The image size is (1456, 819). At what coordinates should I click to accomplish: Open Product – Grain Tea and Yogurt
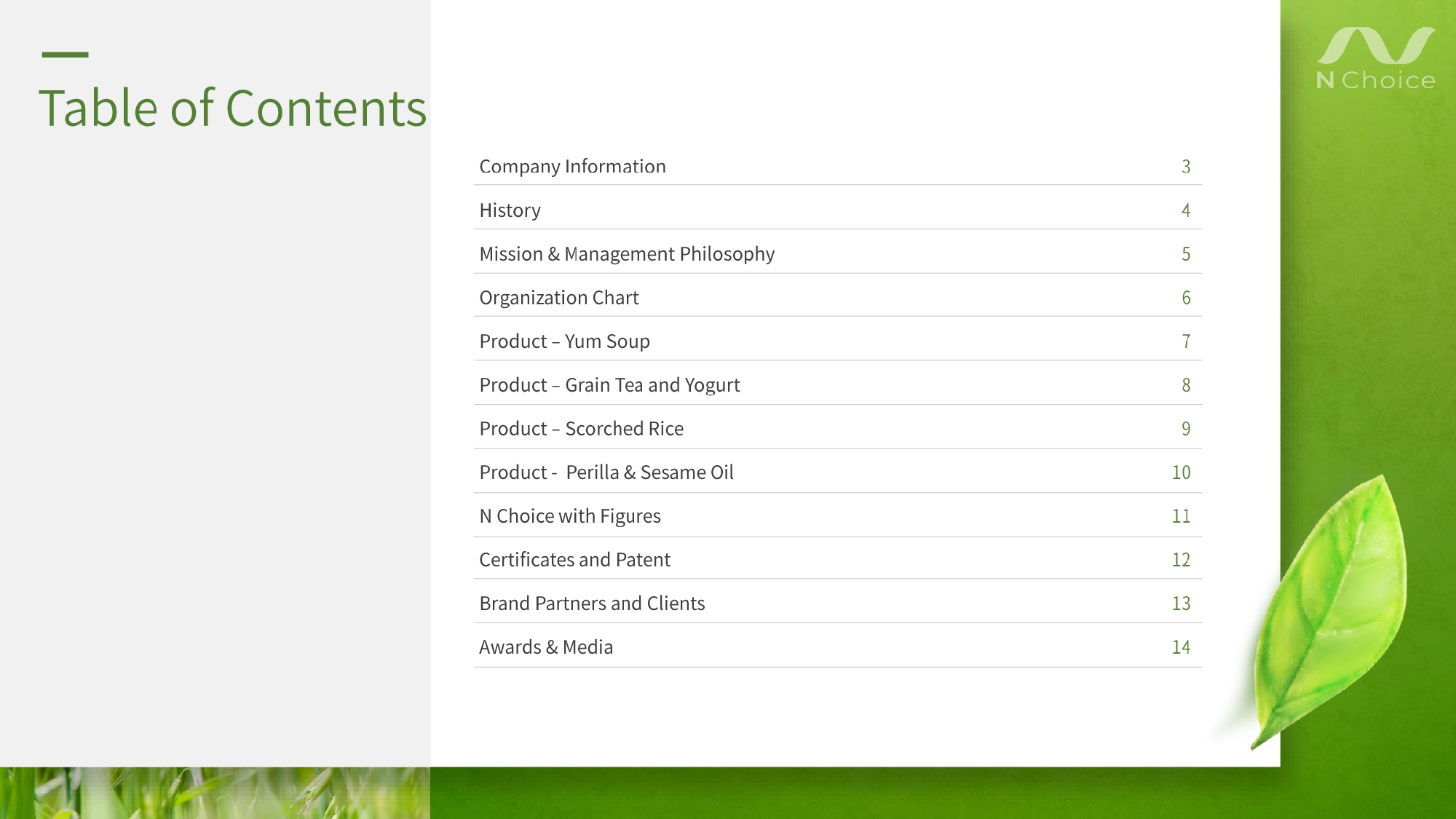pos(609,385)
